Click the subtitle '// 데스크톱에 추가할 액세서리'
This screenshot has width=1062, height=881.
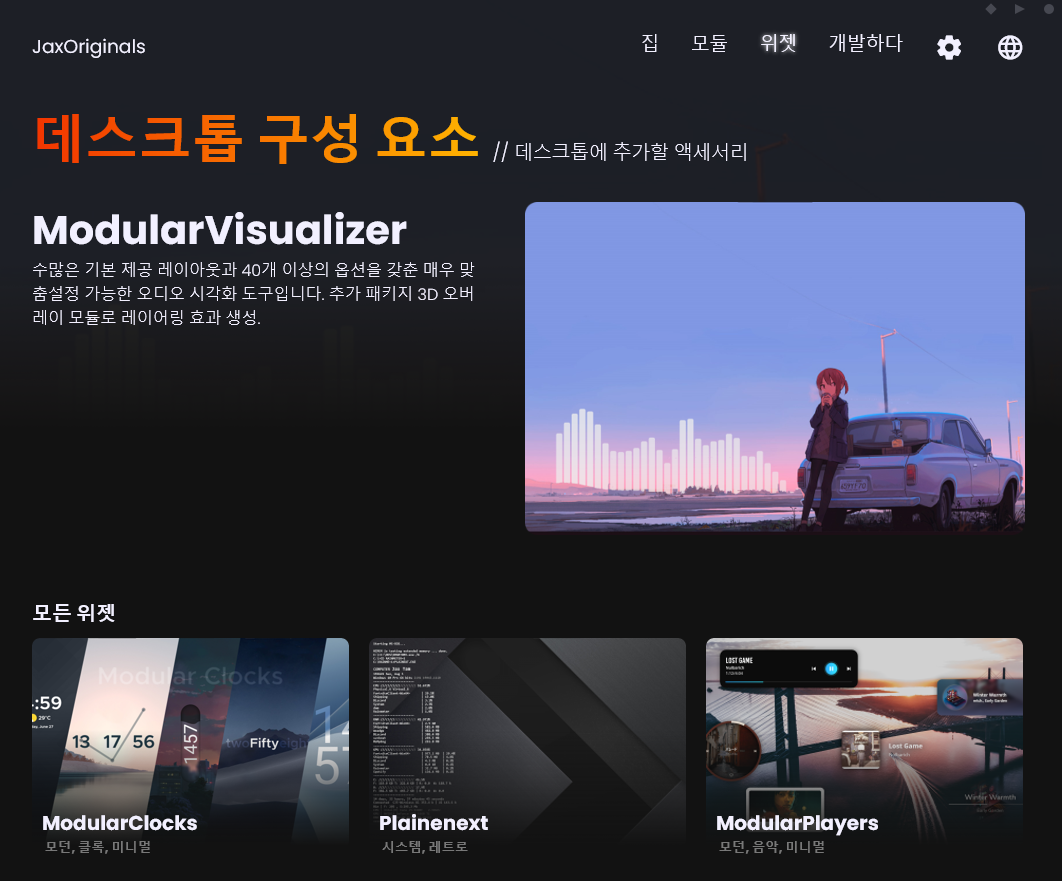[620, 152]
